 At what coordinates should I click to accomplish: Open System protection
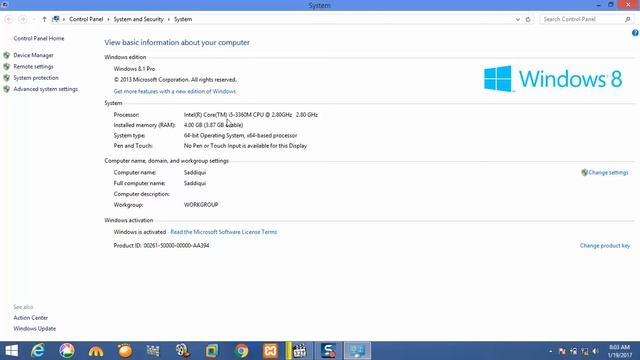(x=36, y=78)
